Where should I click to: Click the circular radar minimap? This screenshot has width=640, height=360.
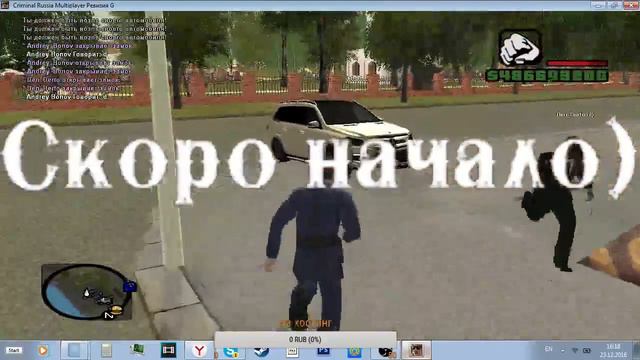[x=87, y=291]
